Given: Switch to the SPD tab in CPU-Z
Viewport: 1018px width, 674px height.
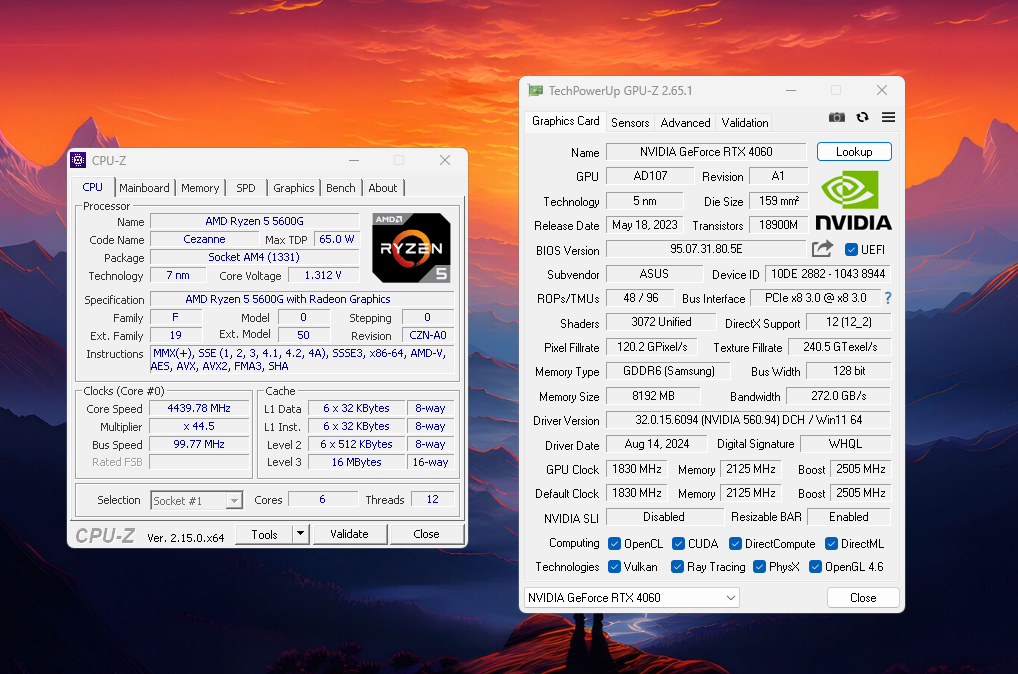Looking at the screenshot, I should [245, 188].
